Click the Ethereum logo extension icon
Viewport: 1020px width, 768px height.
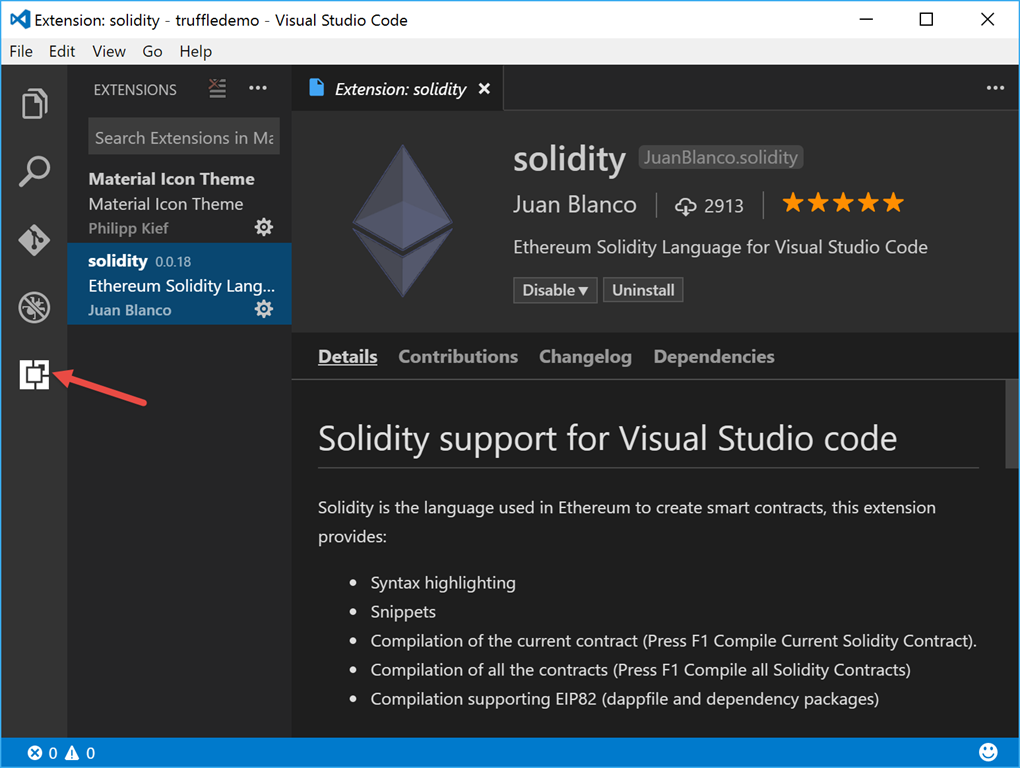pyautogui.click(x=403, y=221)
